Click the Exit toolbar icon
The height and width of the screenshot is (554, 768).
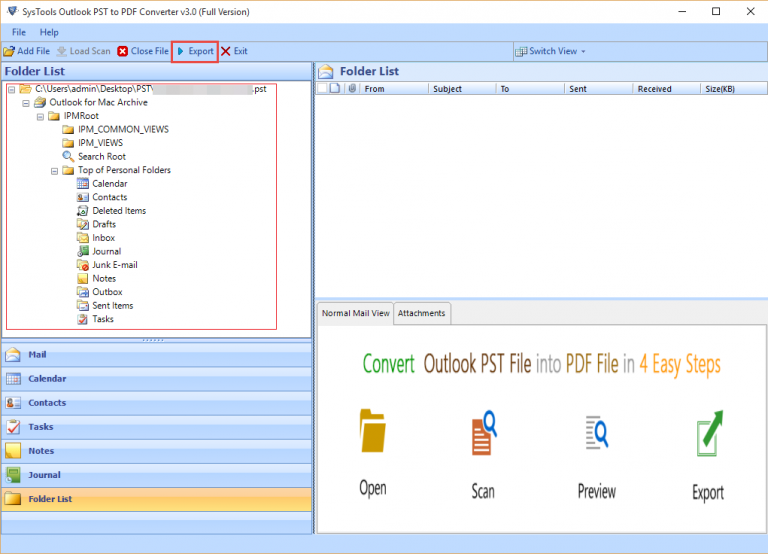tap(226, 51)
